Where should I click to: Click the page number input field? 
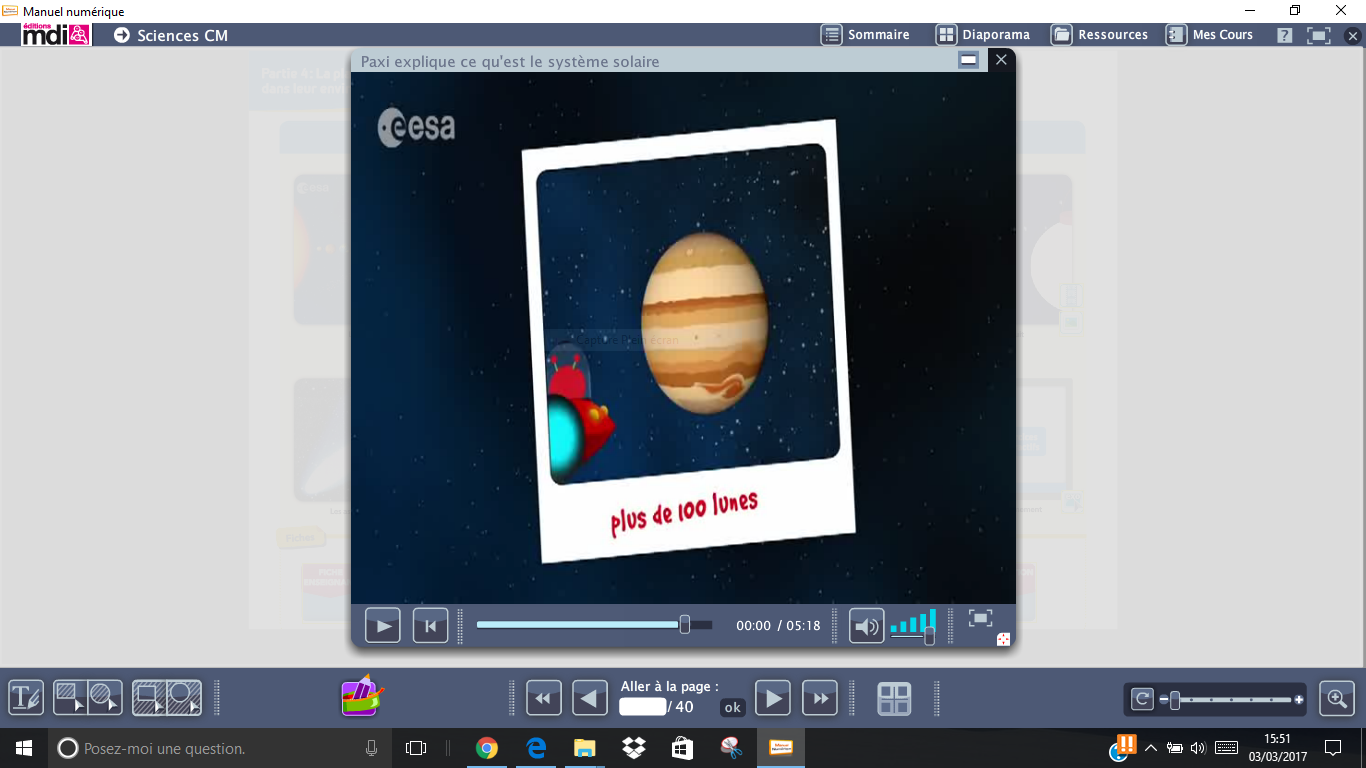643,707
